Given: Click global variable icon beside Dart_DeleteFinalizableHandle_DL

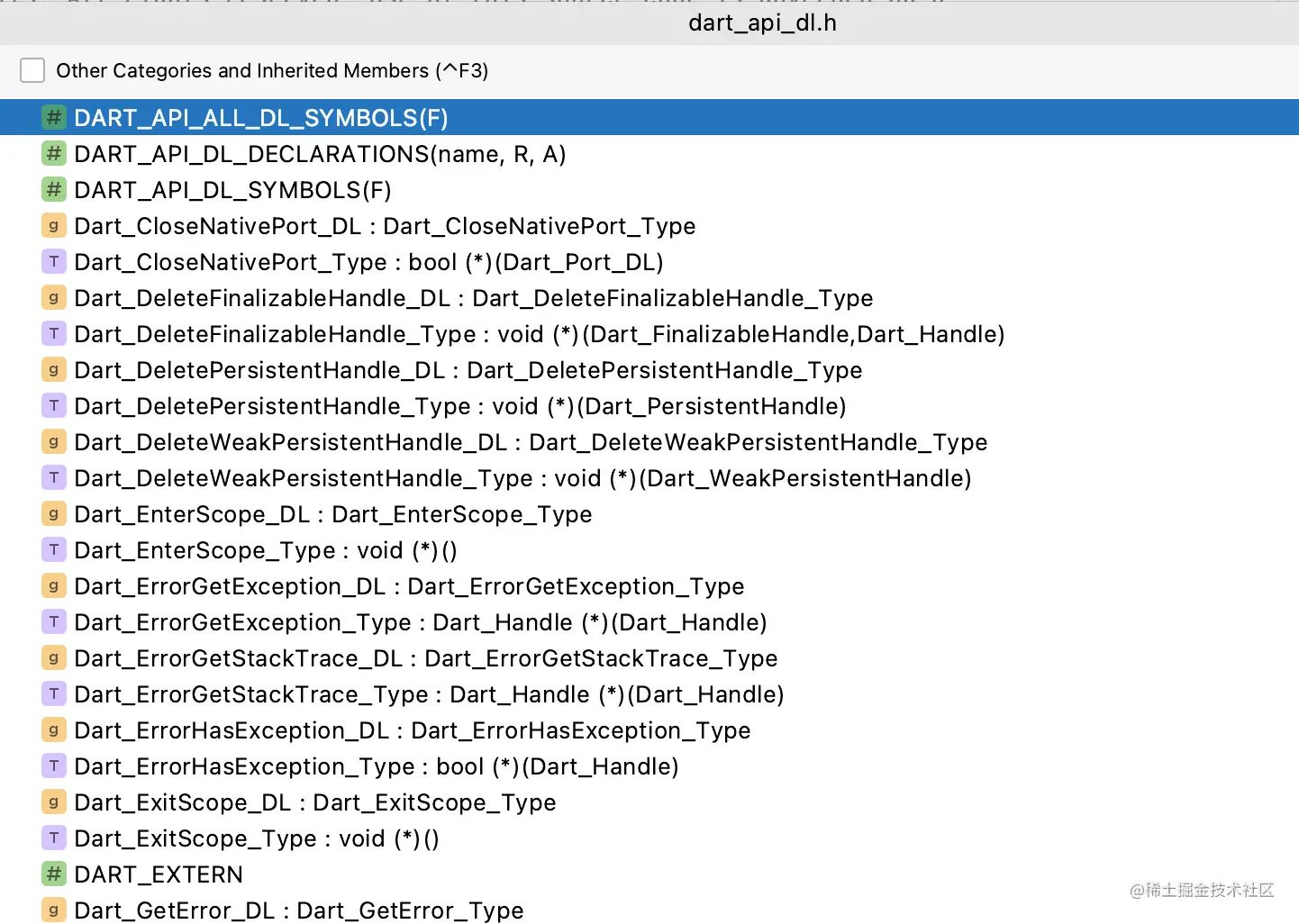Looking at the screenshot, I should [54, 297].
